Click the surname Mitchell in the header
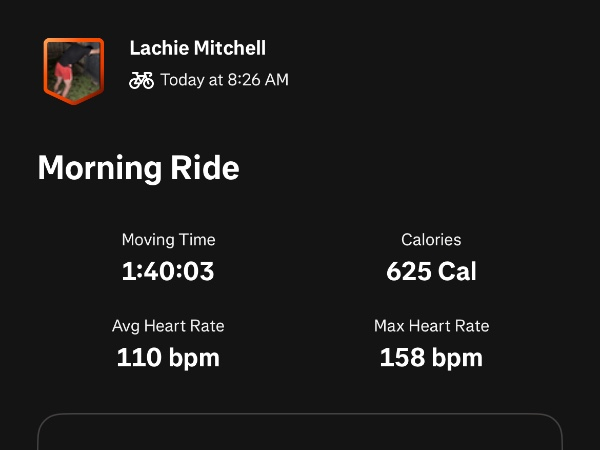The image size is (600, 450). coord(230,48)
